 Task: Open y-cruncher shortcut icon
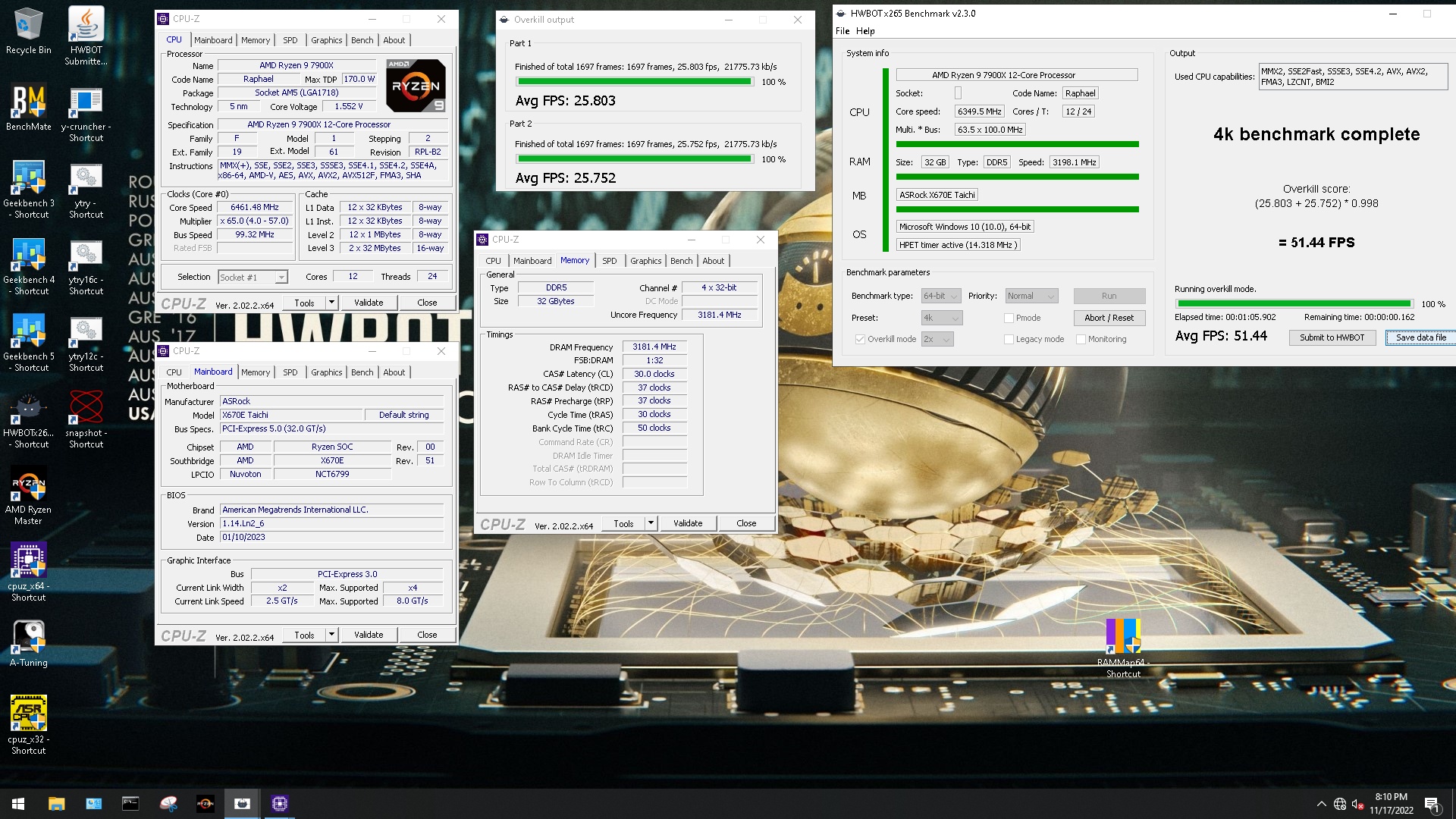pos(86,113)
